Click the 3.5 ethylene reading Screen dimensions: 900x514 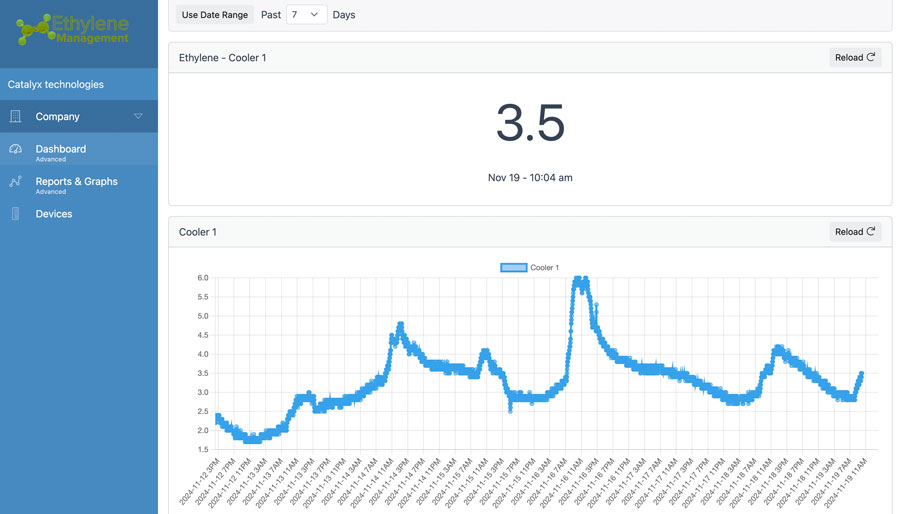530,123
